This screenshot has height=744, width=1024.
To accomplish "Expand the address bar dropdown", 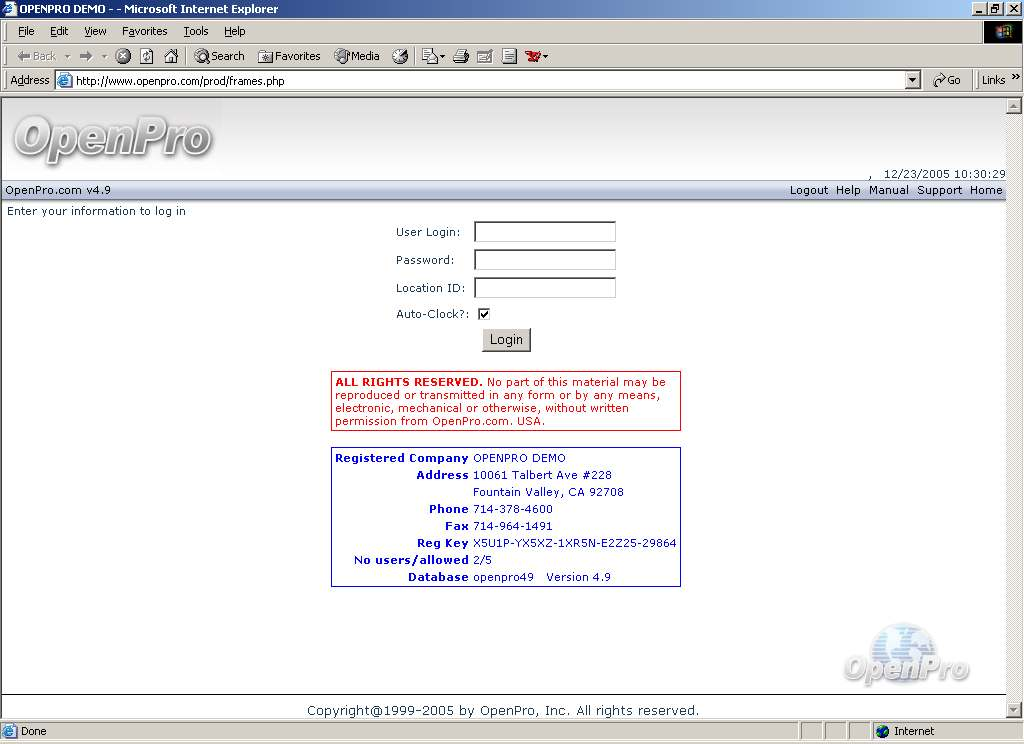I will pos(912,80).
